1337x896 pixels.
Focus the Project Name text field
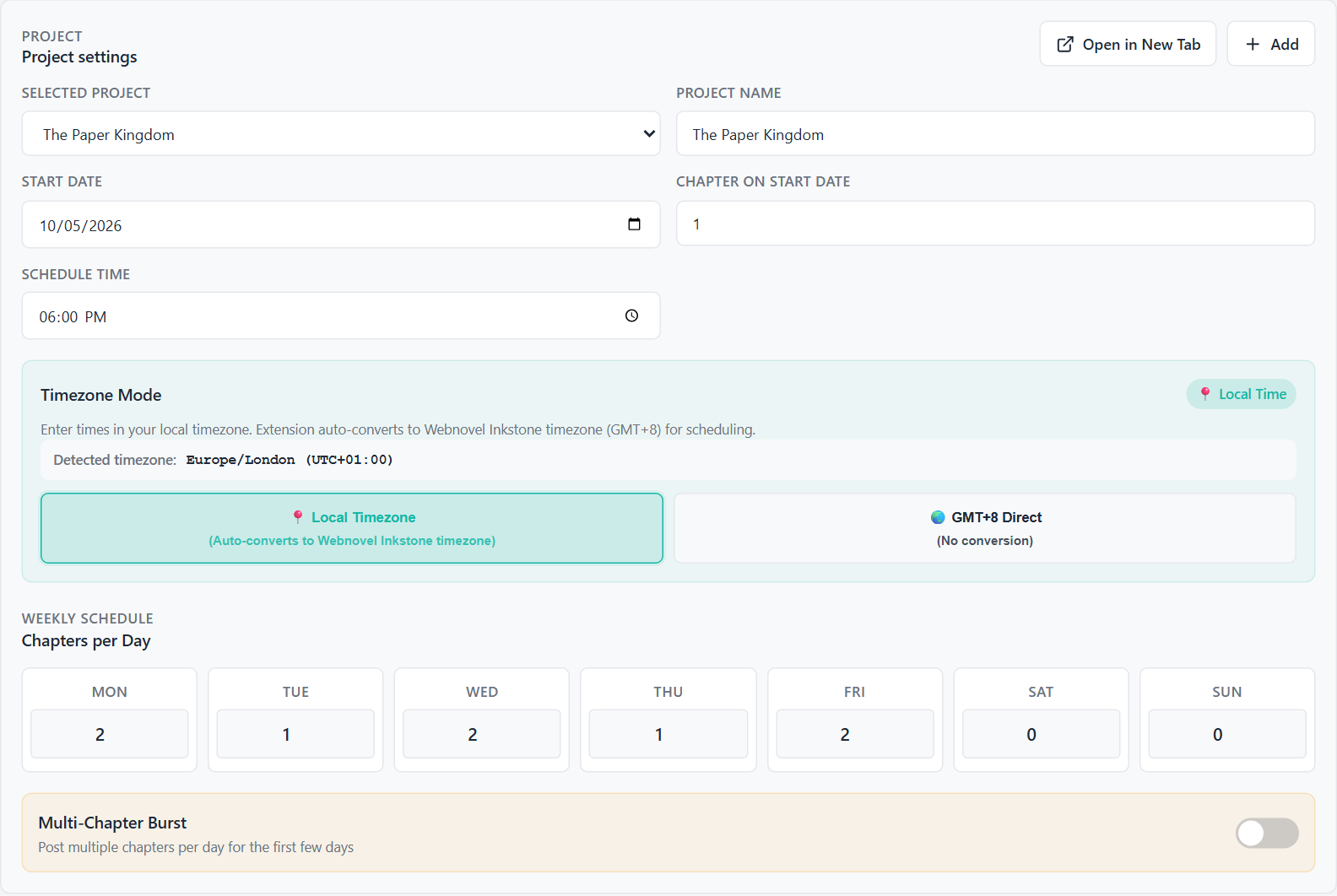[995, 134]
